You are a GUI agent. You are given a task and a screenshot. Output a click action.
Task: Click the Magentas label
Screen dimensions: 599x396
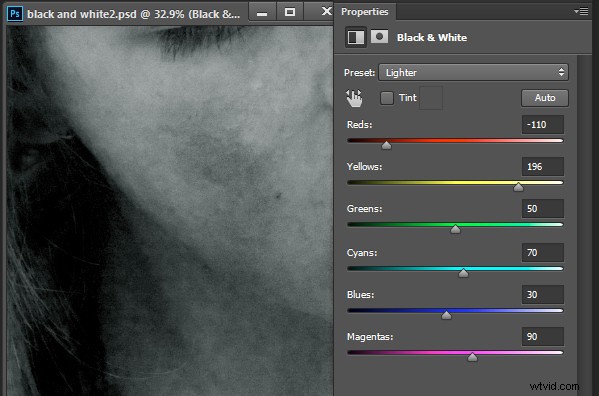(x=370, y=336)
